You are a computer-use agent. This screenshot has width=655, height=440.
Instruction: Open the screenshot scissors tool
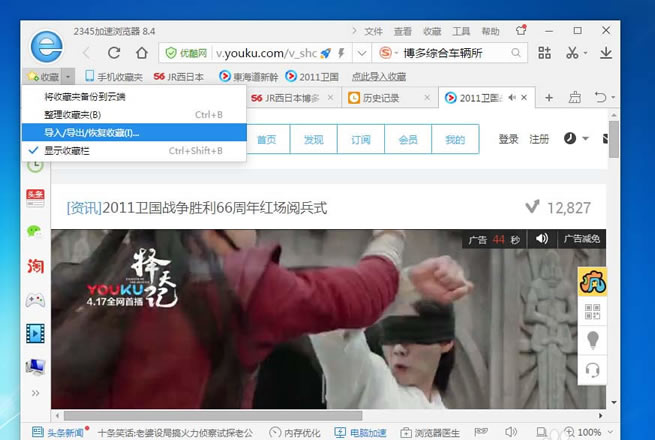pyautogui.click(x=572, y=53)
